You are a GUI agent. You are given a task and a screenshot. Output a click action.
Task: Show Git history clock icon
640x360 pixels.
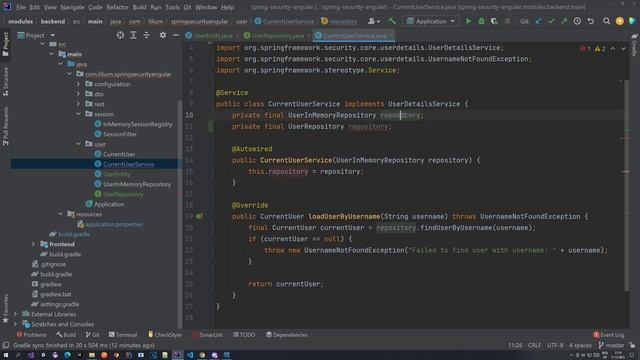(x=577, y=21)
